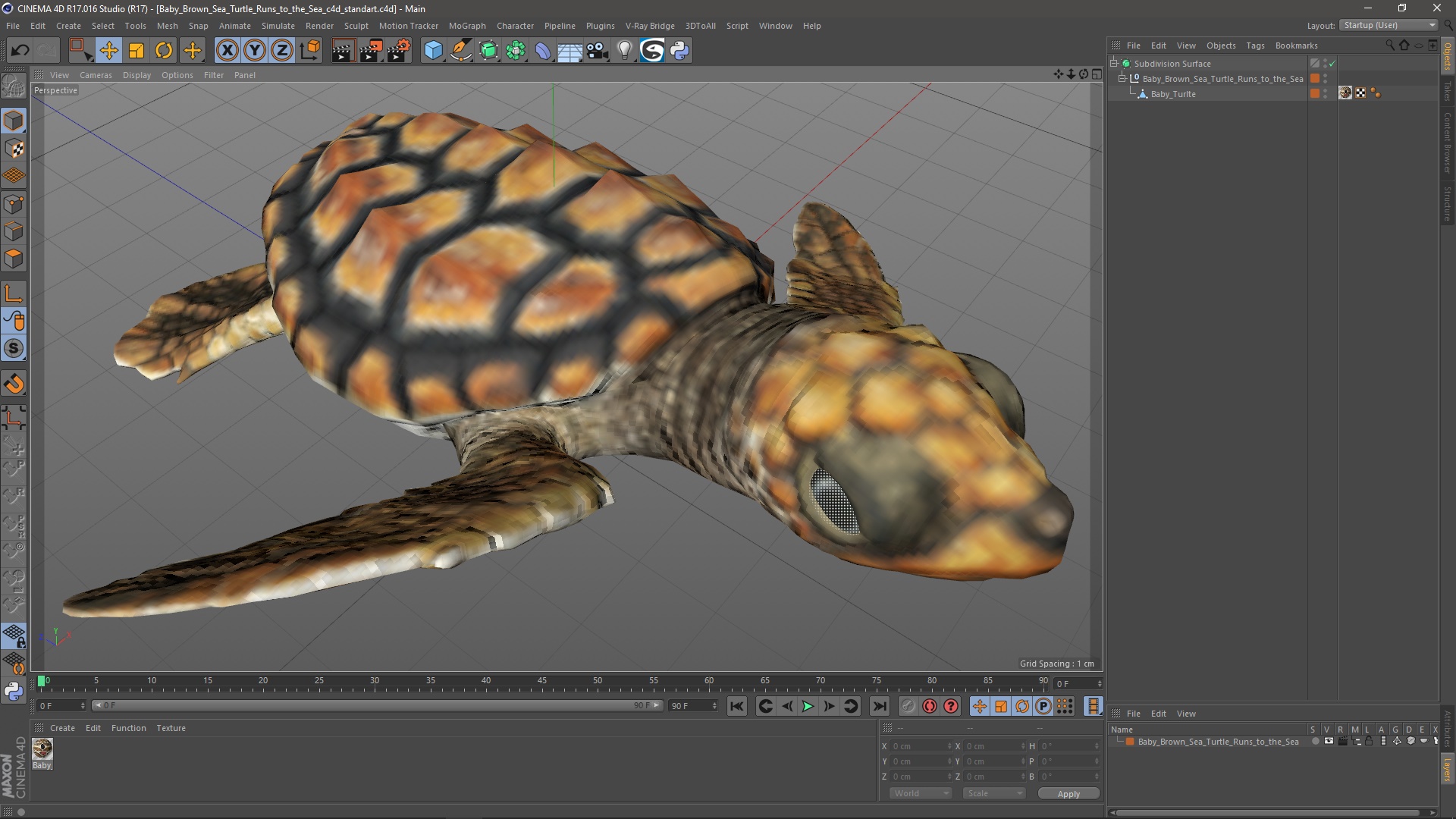Image resolution: width=1456 pixels, height=819 pixels.
Task: Open the Takes side tab
Action: [x=1447, y=91]
